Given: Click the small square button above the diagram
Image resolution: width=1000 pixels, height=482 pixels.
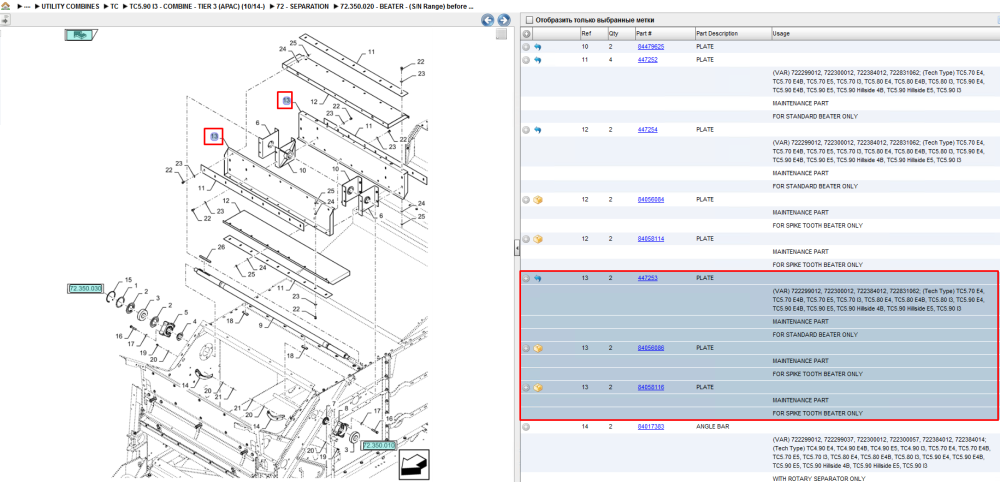Looking at the screenshot, I should (501, 34).
